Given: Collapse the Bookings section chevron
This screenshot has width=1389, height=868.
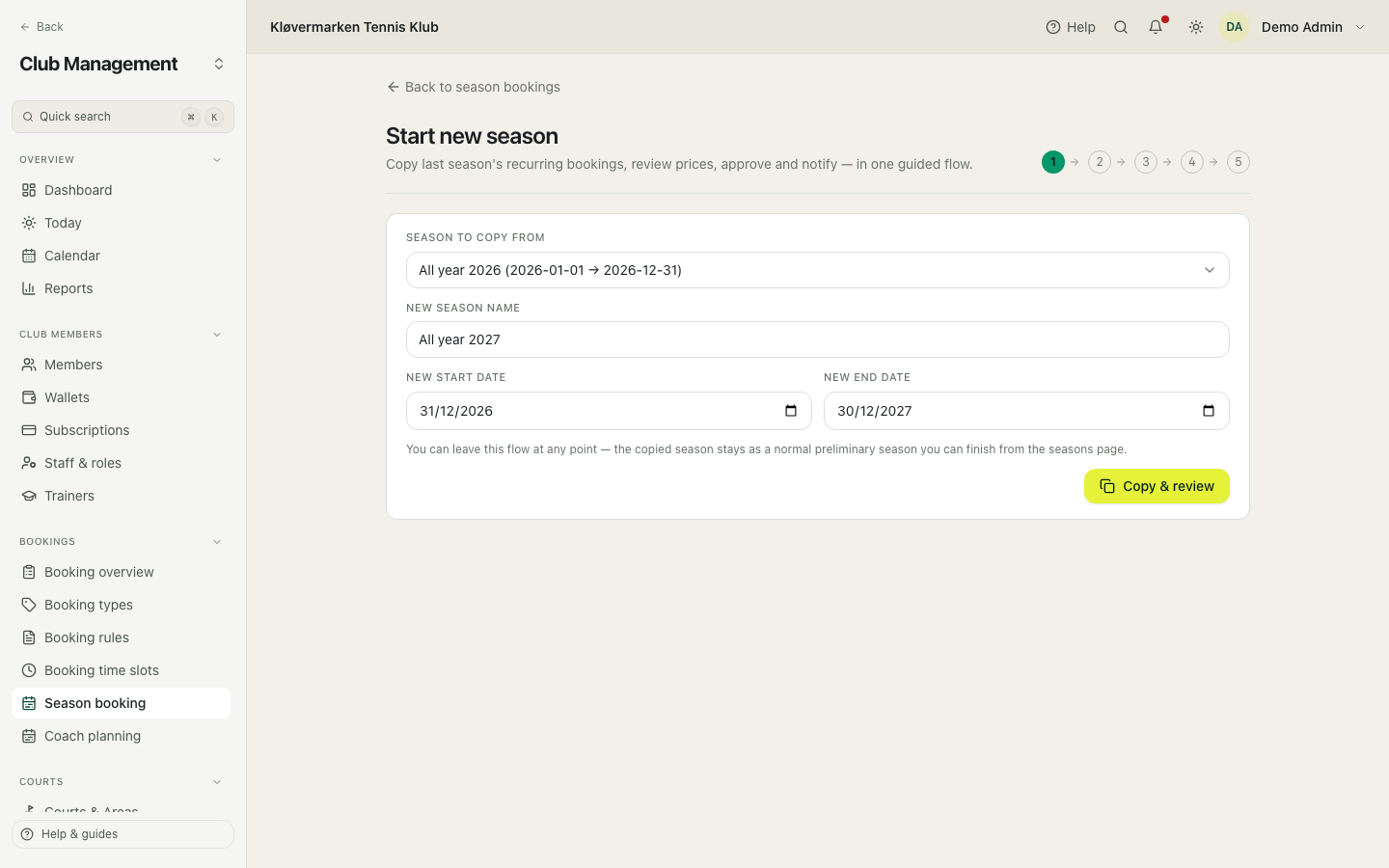Looking at the screenshot, I should click(217, 542).
